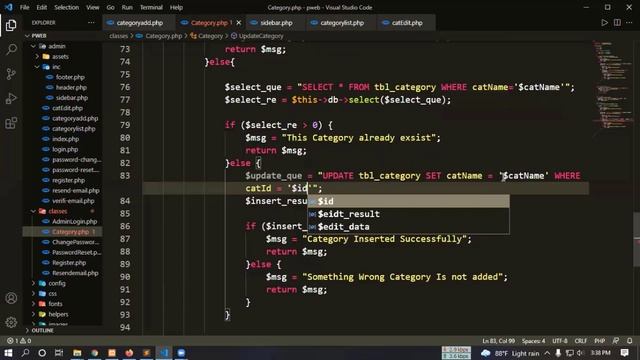The image size is (640, 360).
Task: Open the Manage gear icon
Action: [x=11, y=322]
